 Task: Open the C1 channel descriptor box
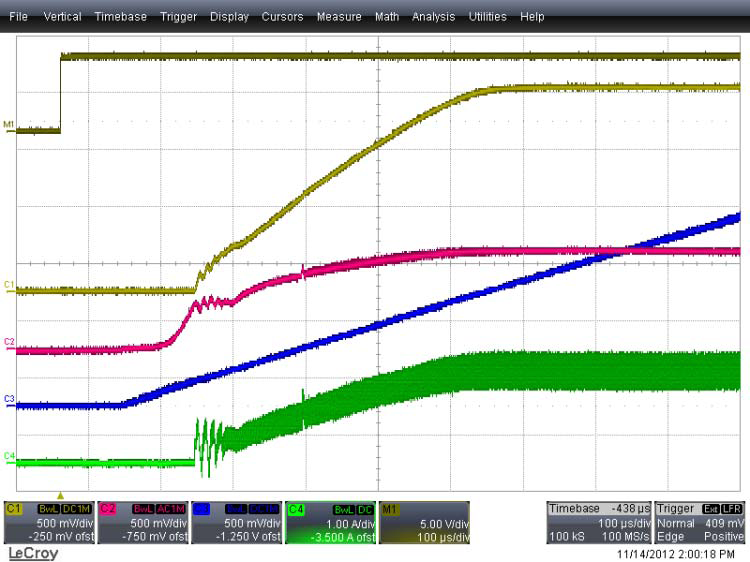pos(49,522)
